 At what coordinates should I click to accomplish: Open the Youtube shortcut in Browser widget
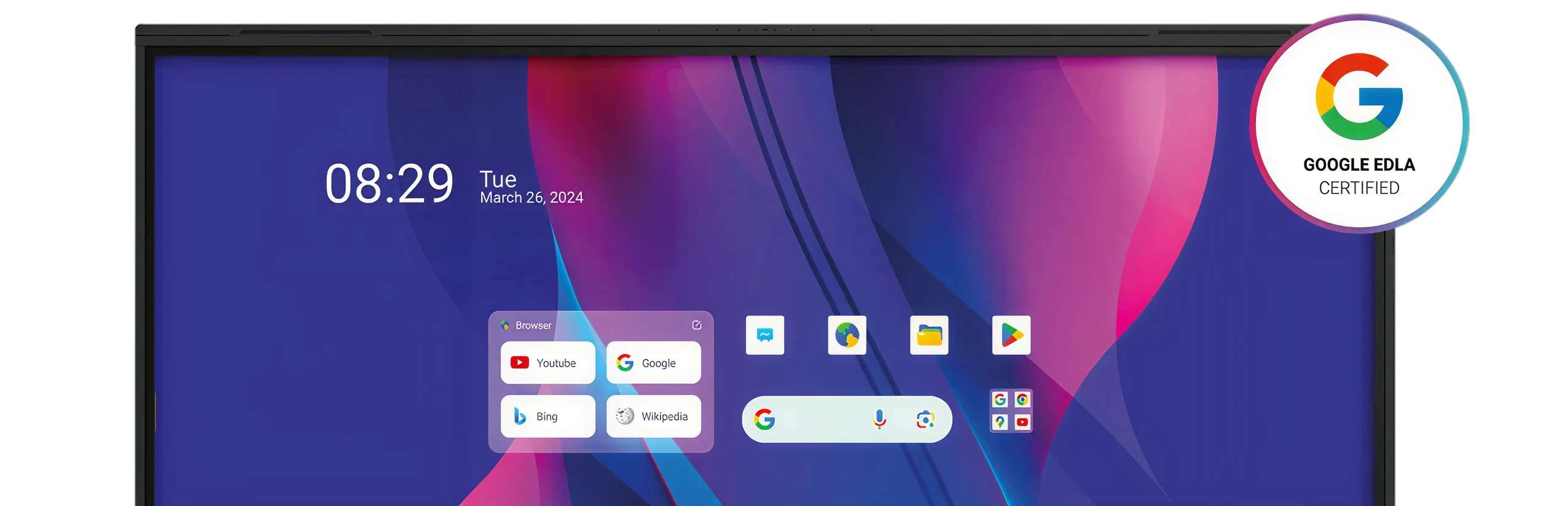click(547, 362)
